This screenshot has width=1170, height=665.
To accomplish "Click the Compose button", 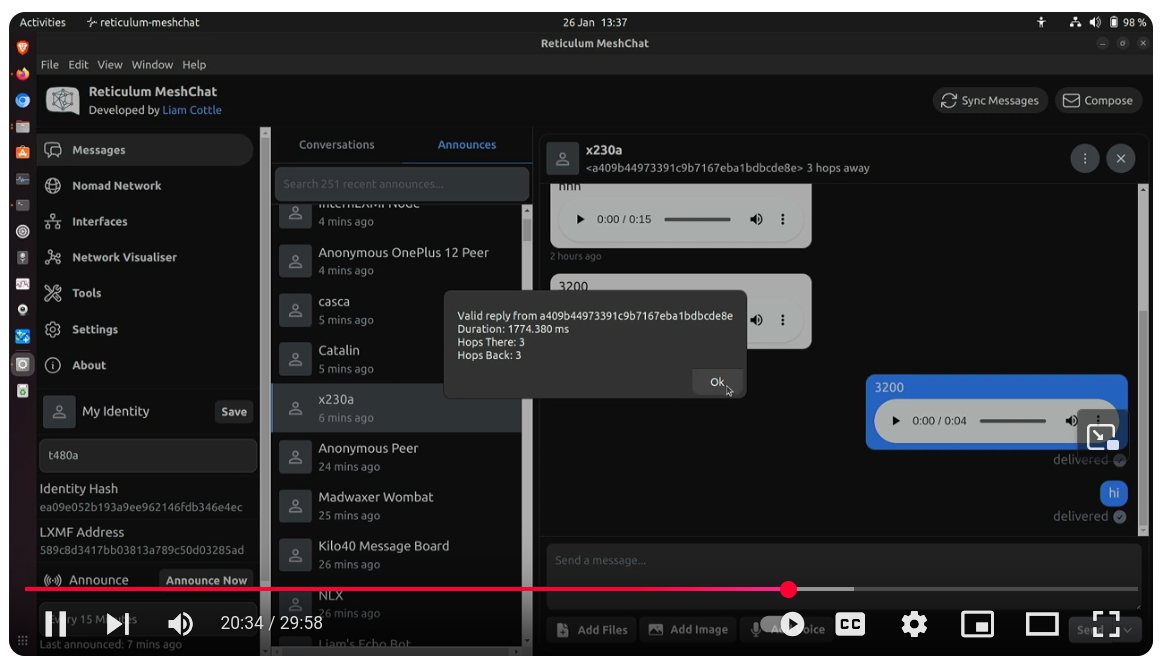I will click(1098, 101).
